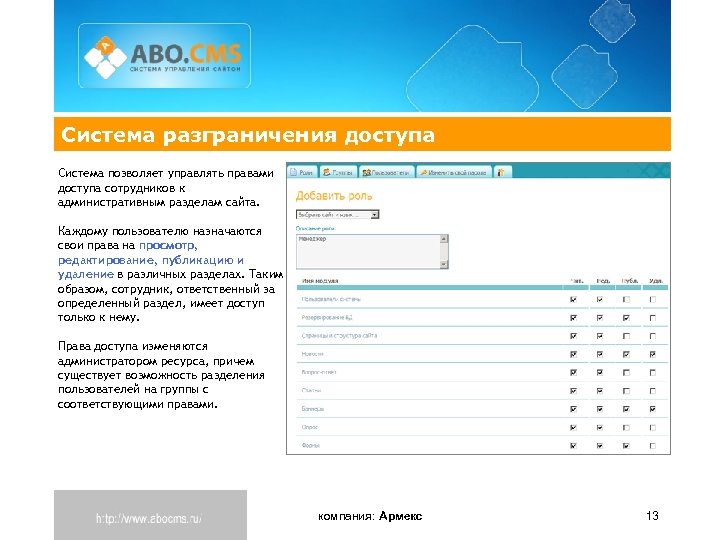Click the textarea scroll up arrow
The width and height of the screenshot is (720, 540).
pyautogui.click(x=444, y=238)
